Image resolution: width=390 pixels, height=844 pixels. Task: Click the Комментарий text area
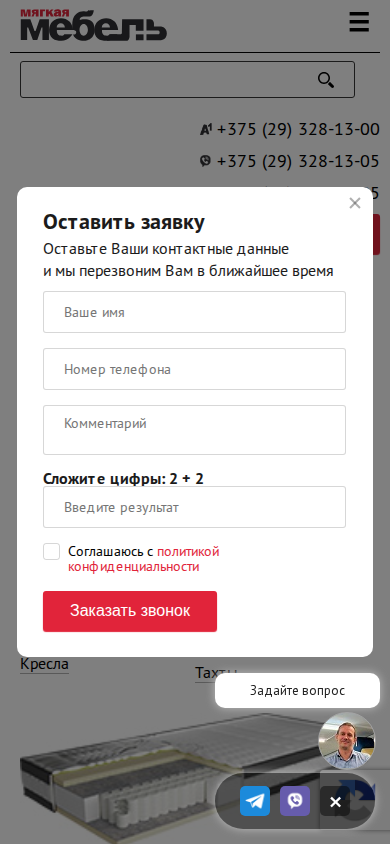194,430
